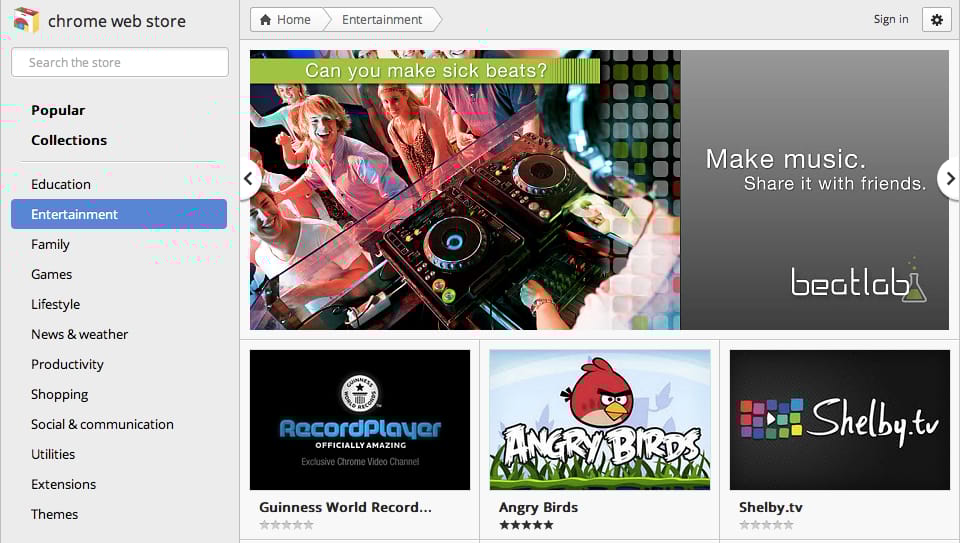Select the Shopping category
This screenshot has height=543, width=962.
tap(60, 395)
